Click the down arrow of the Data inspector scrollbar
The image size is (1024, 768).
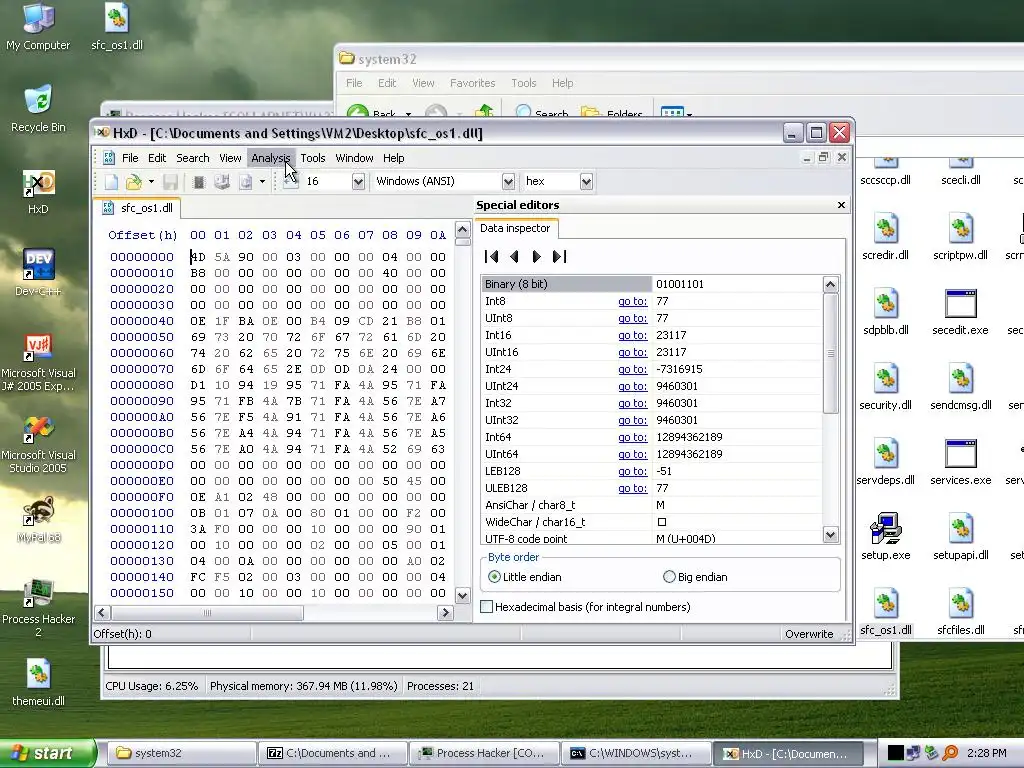click(830, 535)
